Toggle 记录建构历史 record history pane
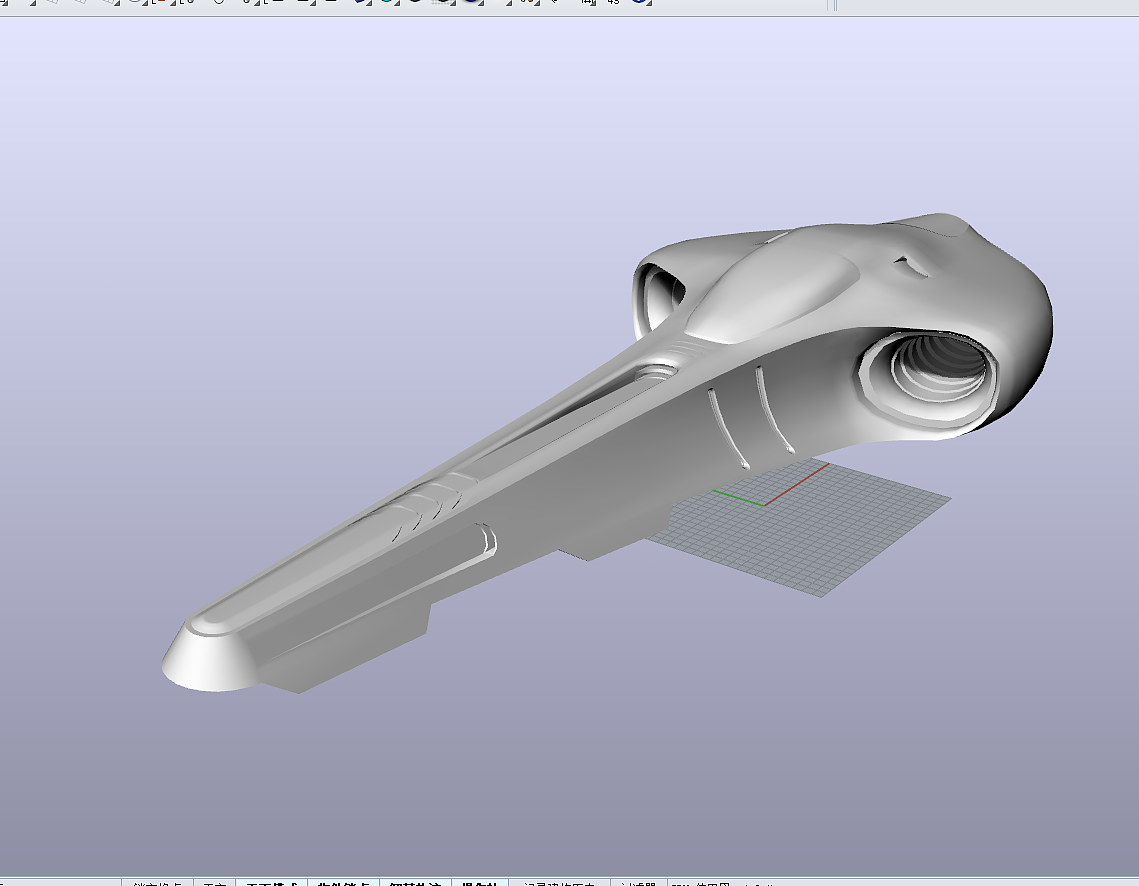Viewport: 1139px width, 886px height. [x=559, y=883]
